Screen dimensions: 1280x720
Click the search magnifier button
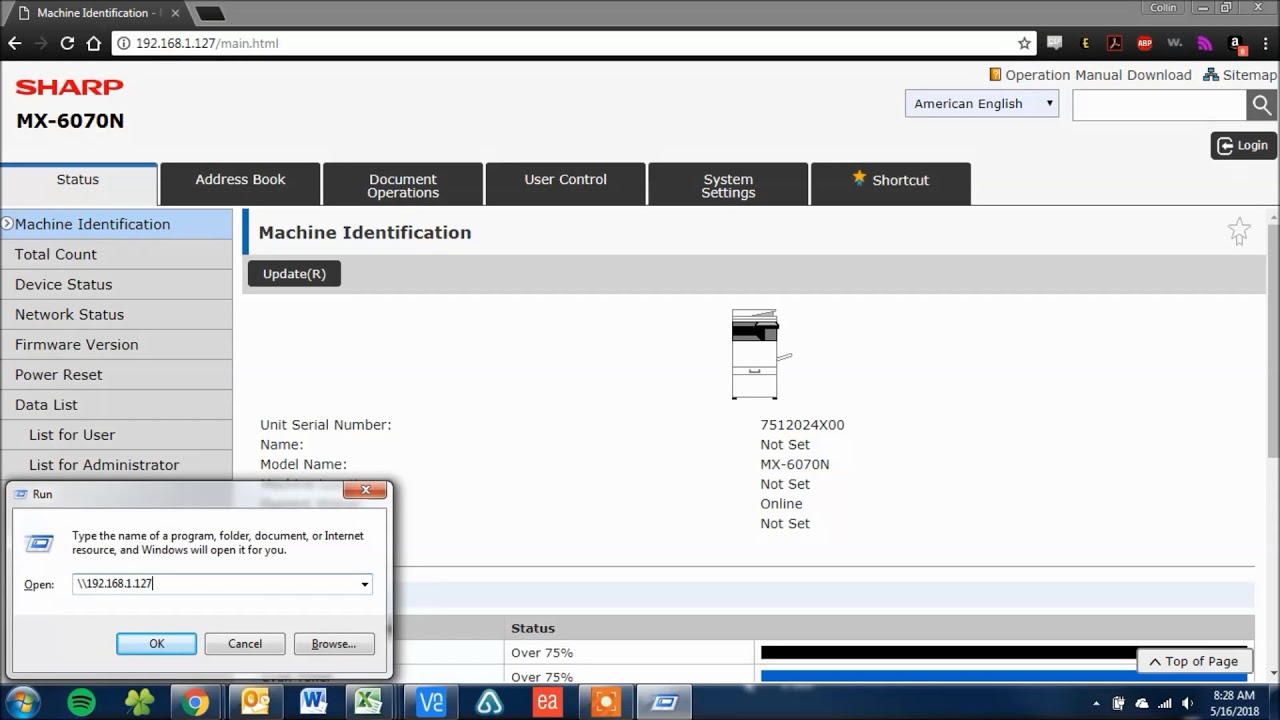1261,104
